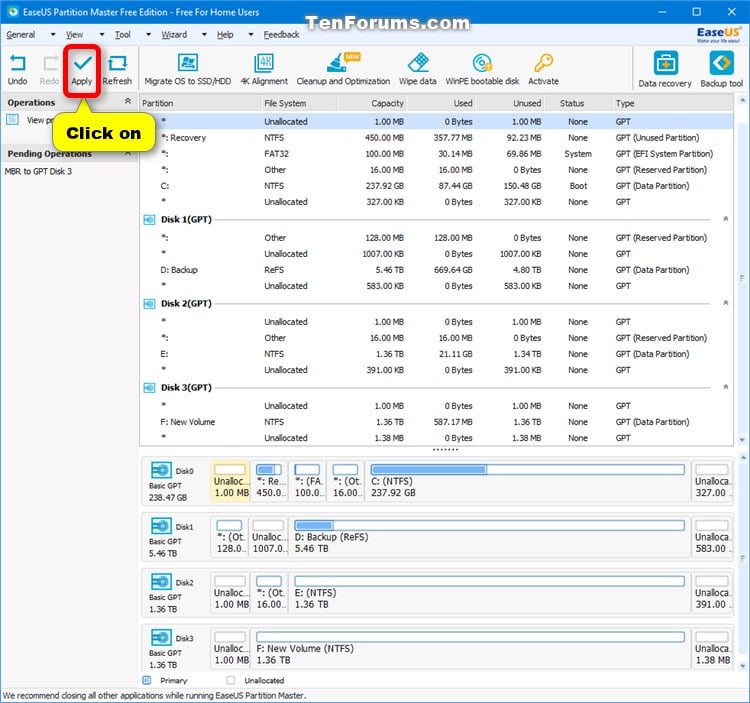Select 450.0 Recovery block on Disk0
This screenshot has width=750, height=703.
[269, 481]
